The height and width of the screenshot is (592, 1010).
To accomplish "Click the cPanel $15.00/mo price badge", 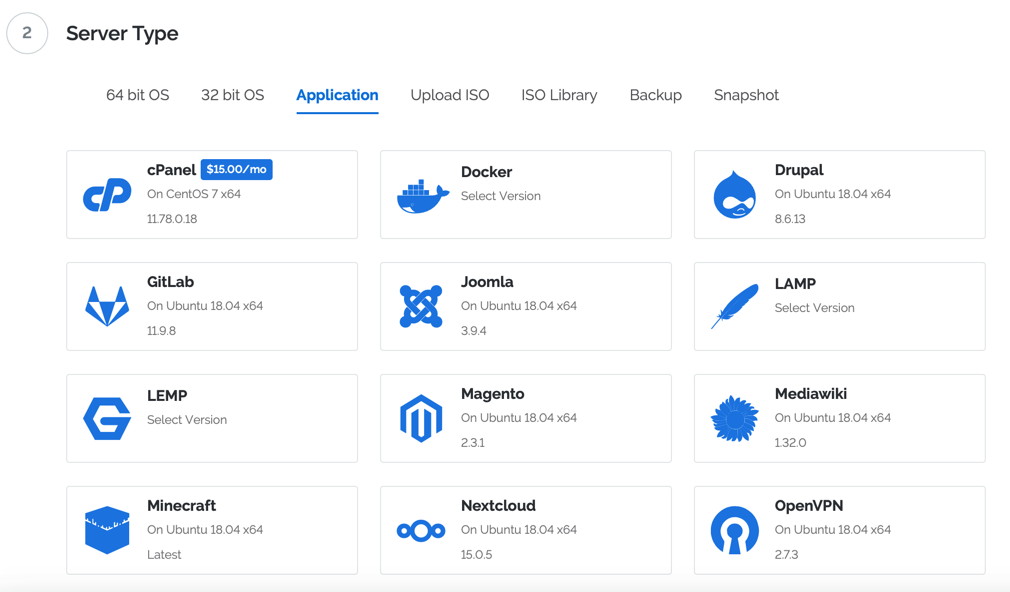I will pos(236,169).
